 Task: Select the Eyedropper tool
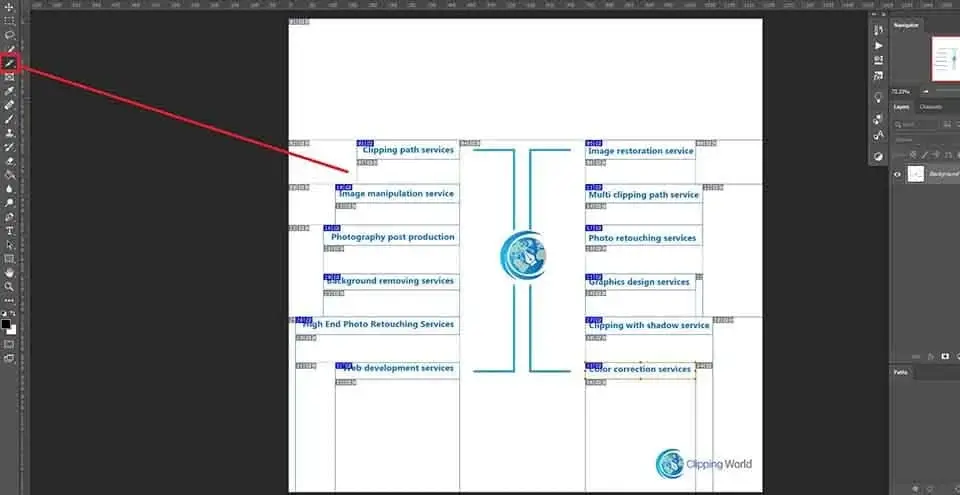tap(9, 91)
